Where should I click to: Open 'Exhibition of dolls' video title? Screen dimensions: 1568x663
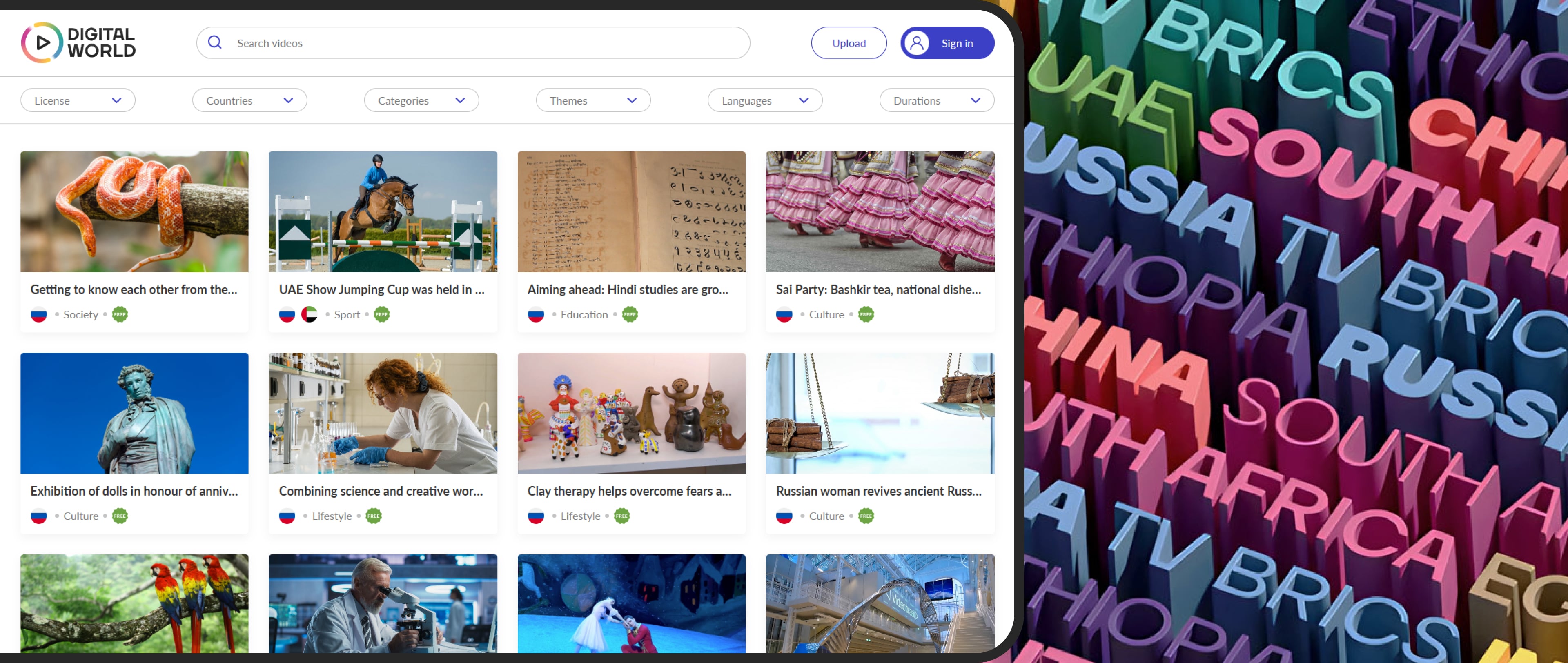point(134,491)
